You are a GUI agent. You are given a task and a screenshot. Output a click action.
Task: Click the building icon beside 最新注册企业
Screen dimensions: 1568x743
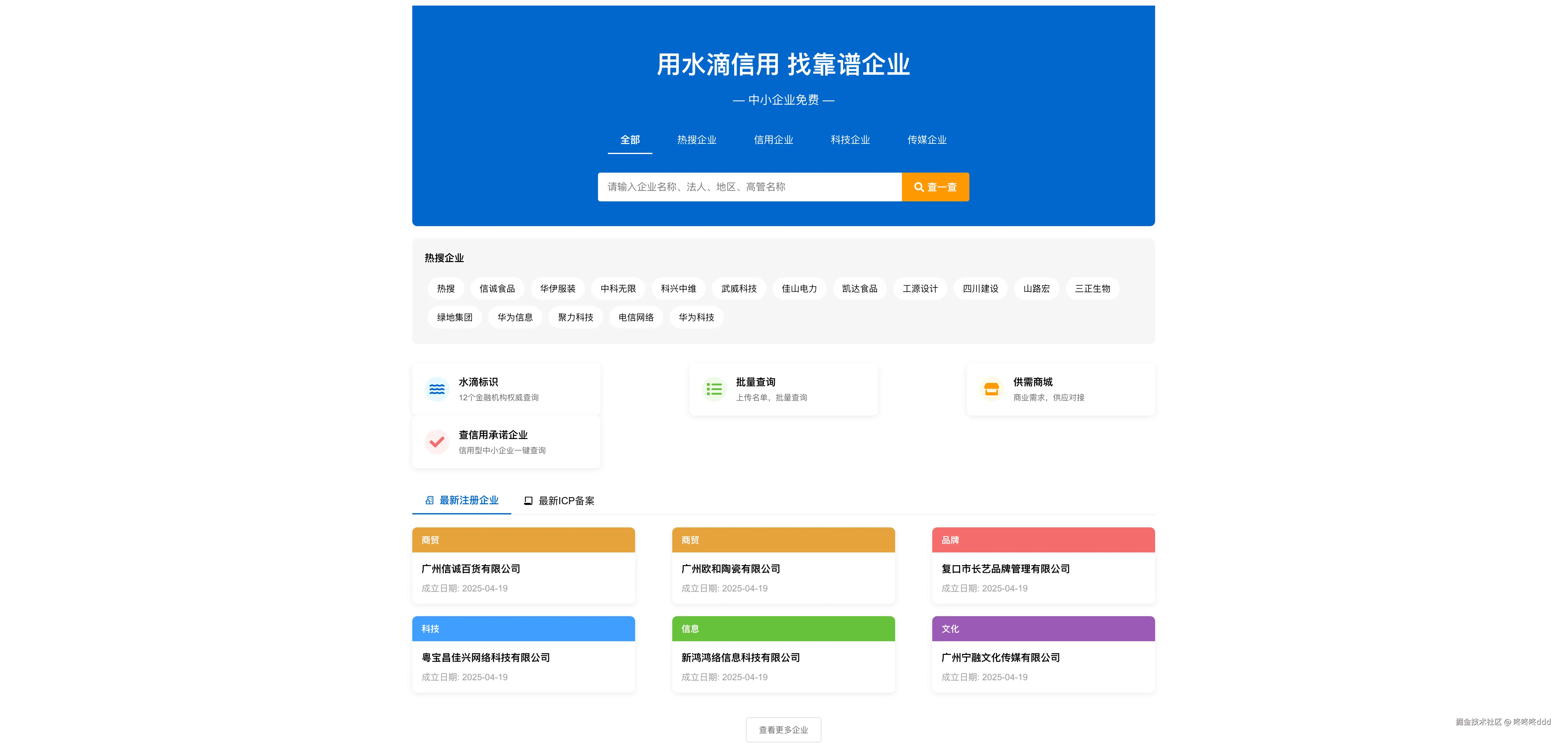pyautogui.click(x=430, y=500)
